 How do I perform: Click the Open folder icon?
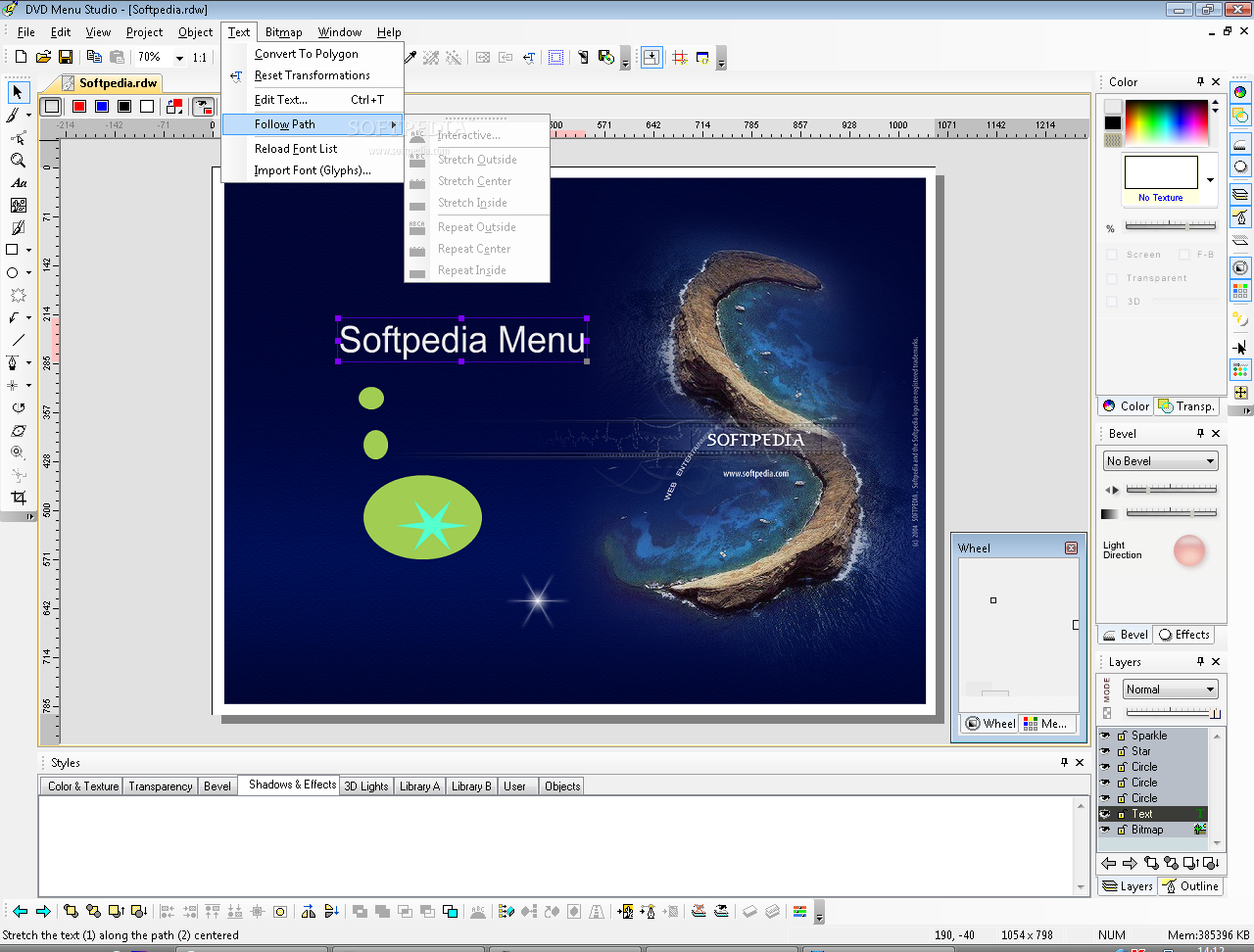(x=43, y=57)
